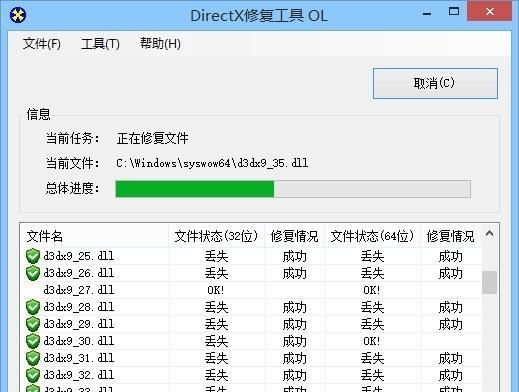Close the DirectX修复工具 window

(489, 12)
